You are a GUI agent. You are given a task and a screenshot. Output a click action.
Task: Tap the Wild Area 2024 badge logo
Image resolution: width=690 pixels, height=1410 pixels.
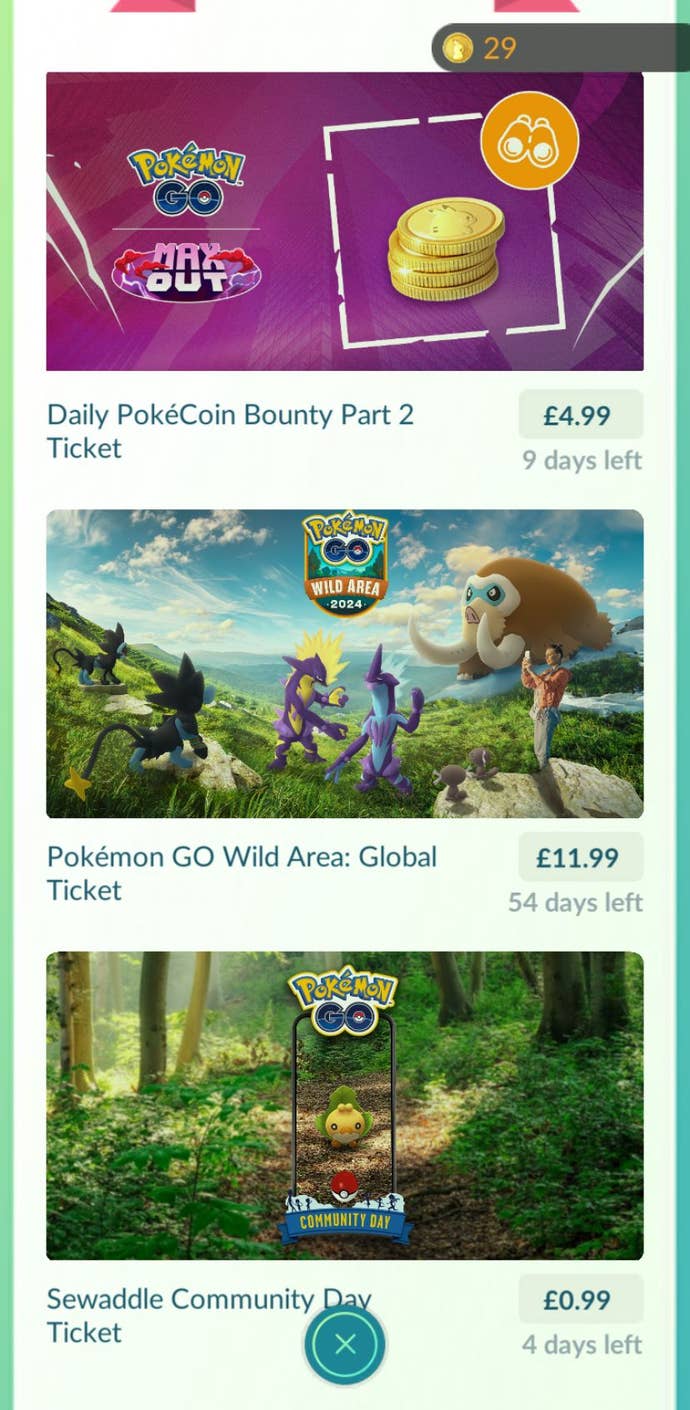pos(345,563)
